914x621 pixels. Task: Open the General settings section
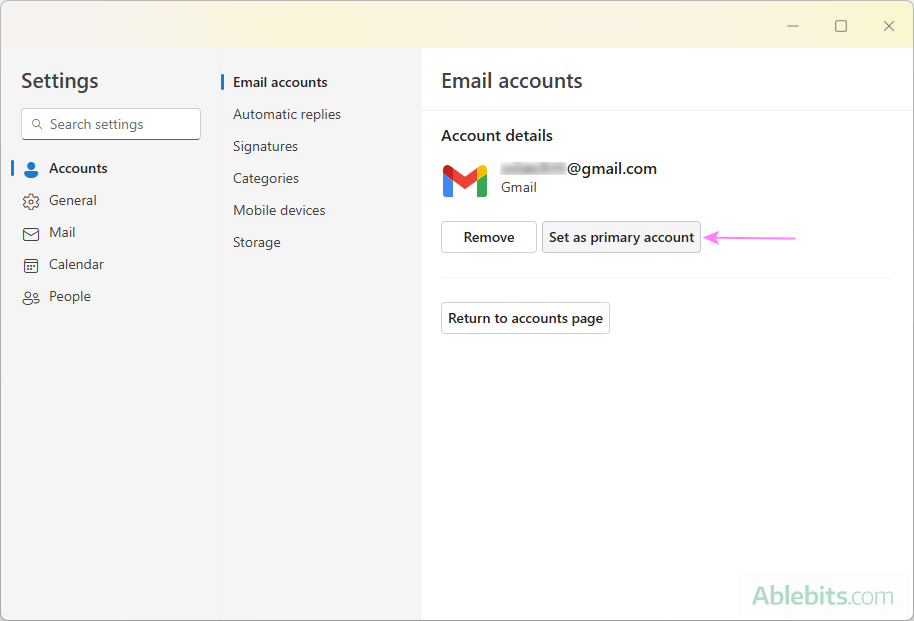[x=73, y=201]
